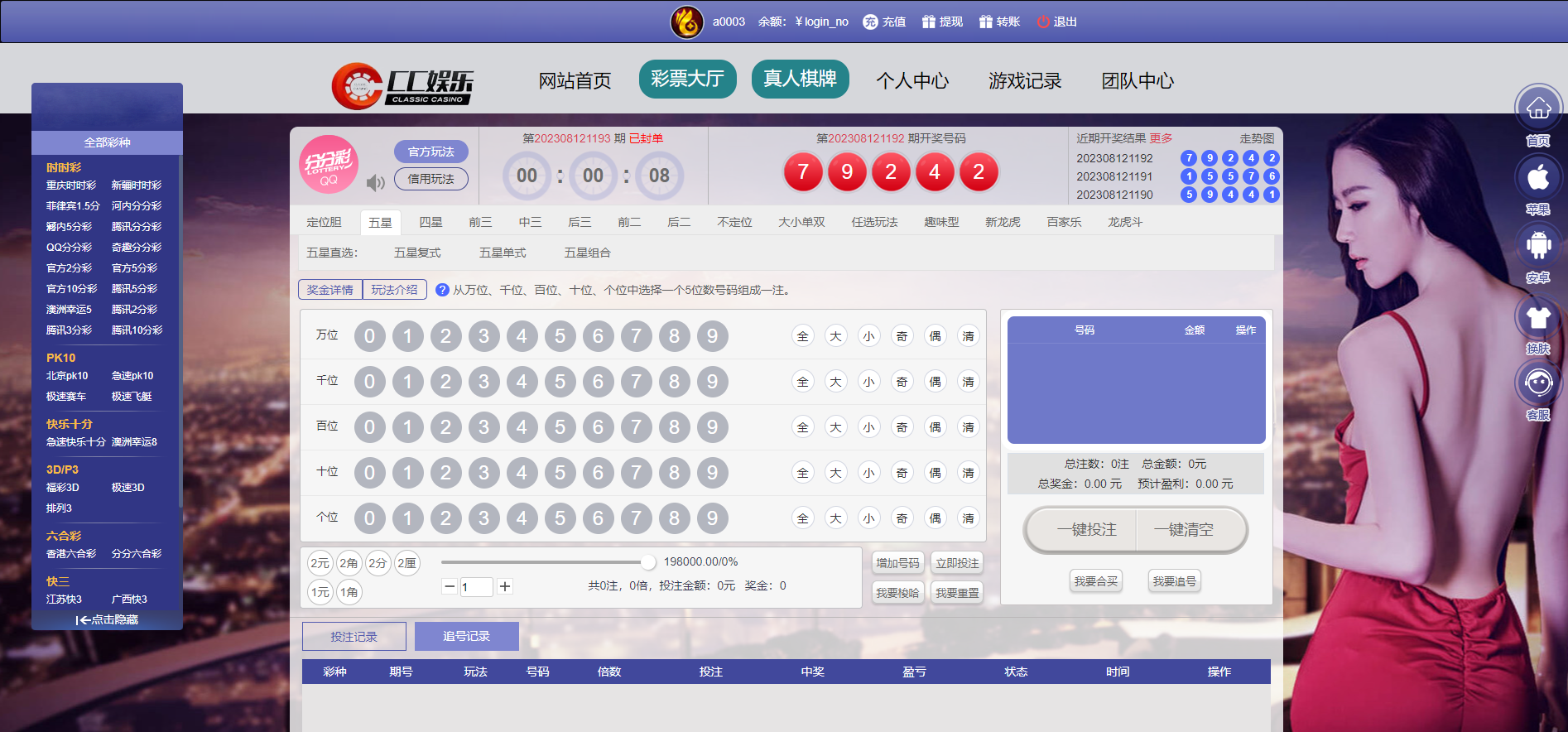Mute sound with the speaker icon
Viewport: 1568px width, 732px height.
[376, 182]
